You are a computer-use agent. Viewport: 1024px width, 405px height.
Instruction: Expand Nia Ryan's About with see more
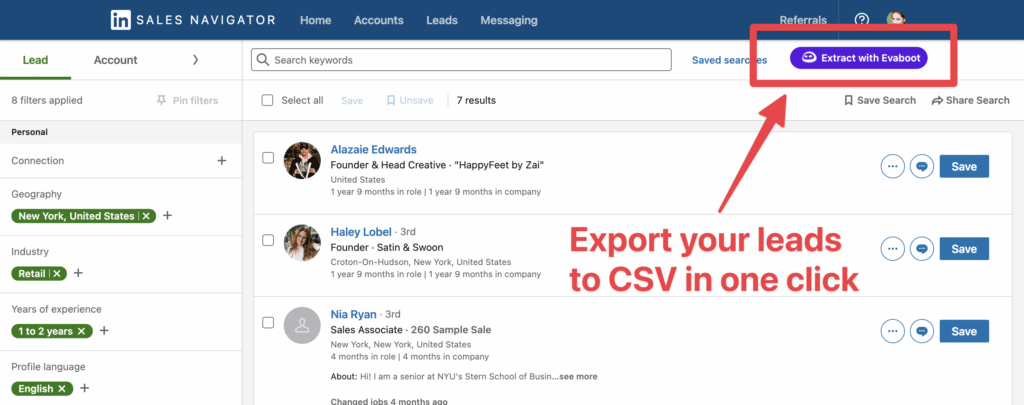pyautogui.click(x=576, y=377)
